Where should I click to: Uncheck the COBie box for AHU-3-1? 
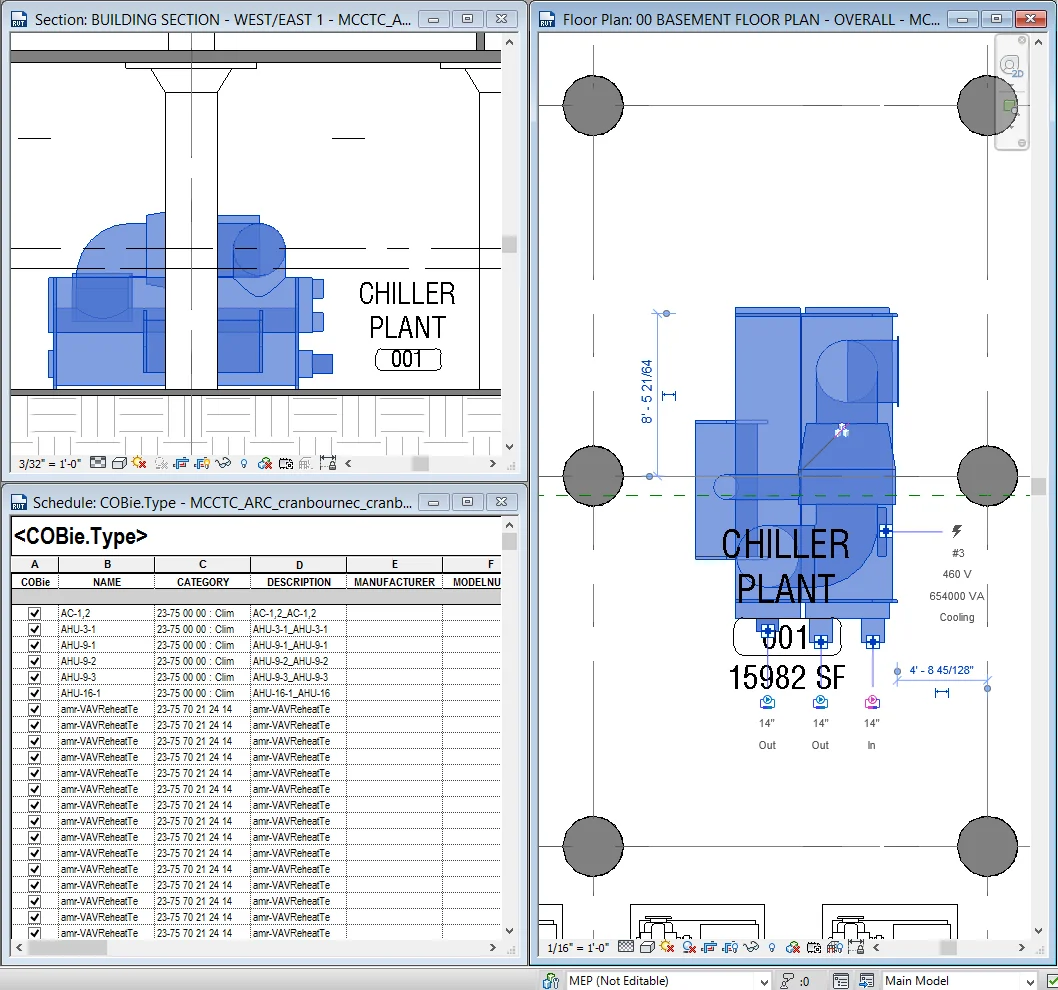coord(34,630)
